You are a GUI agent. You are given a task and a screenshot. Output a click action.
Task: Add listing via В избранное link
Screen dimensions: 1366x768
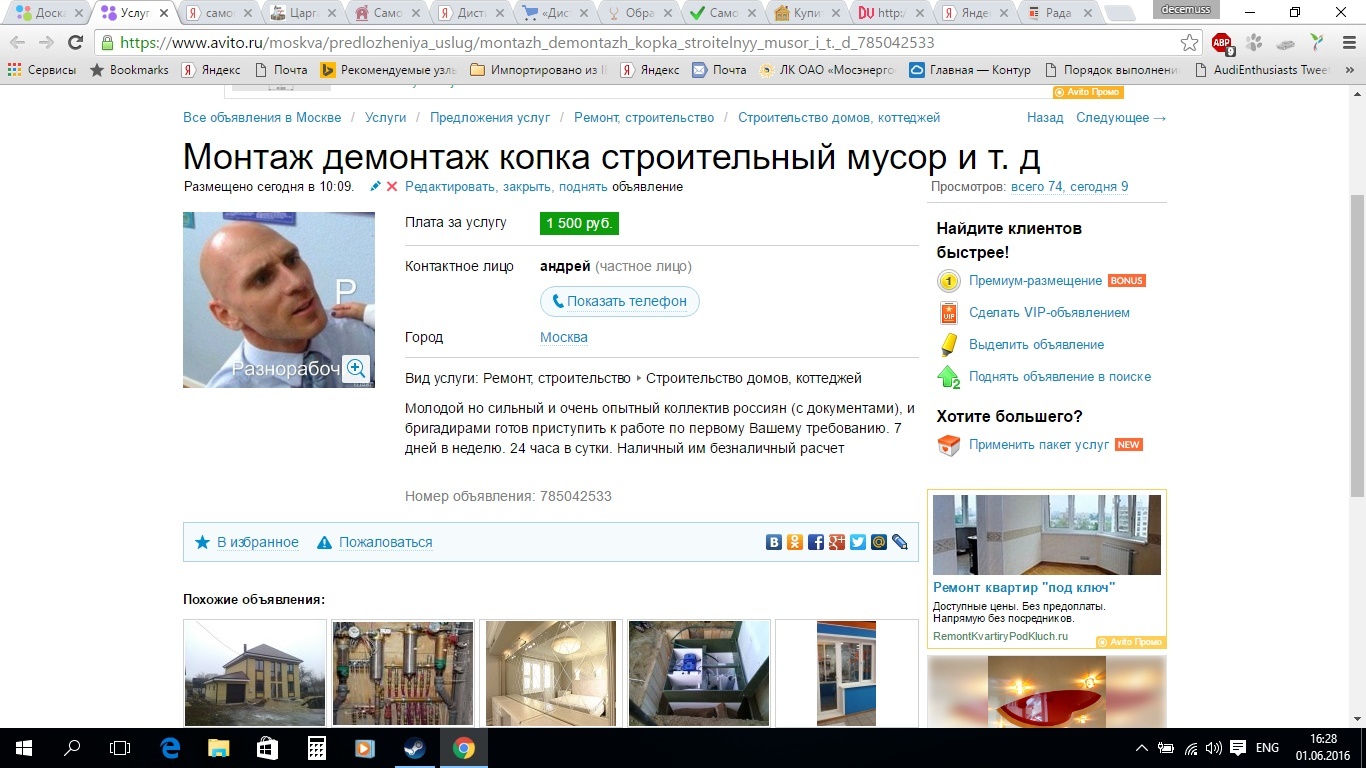[x=258, y=542]
